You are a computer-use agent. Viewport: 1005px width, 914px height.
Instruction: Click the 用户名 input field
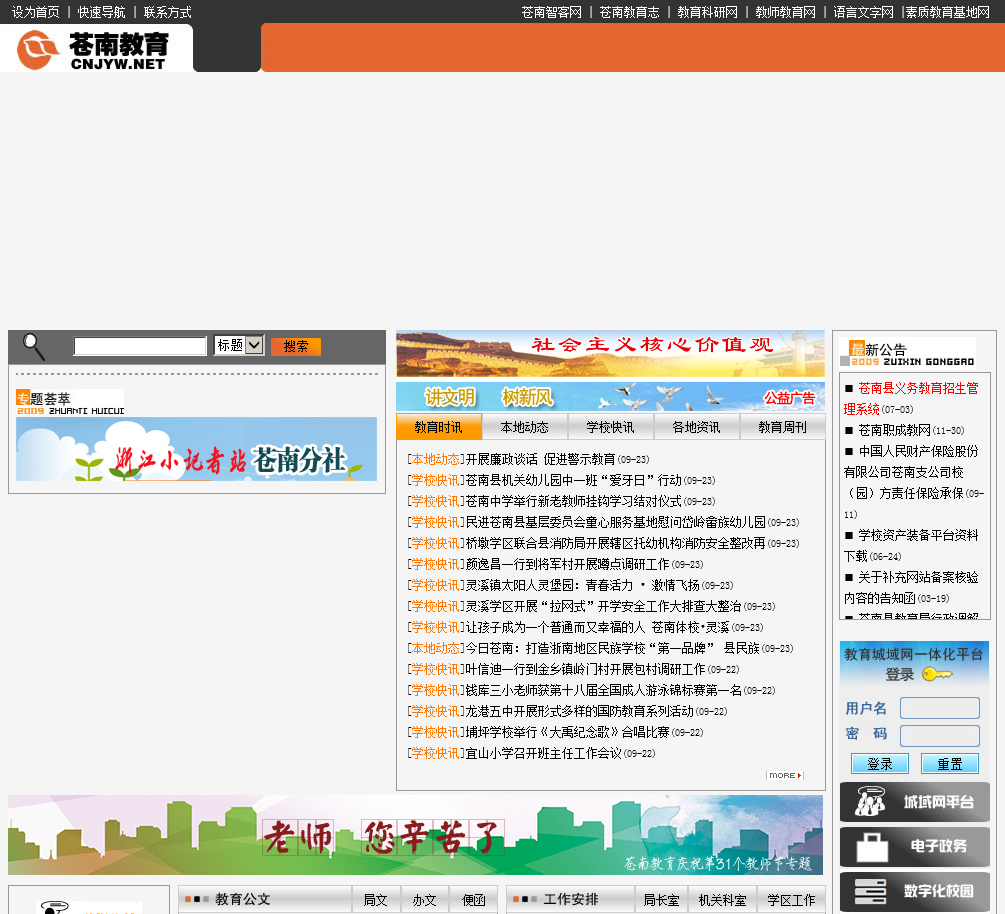coord(940,708)
